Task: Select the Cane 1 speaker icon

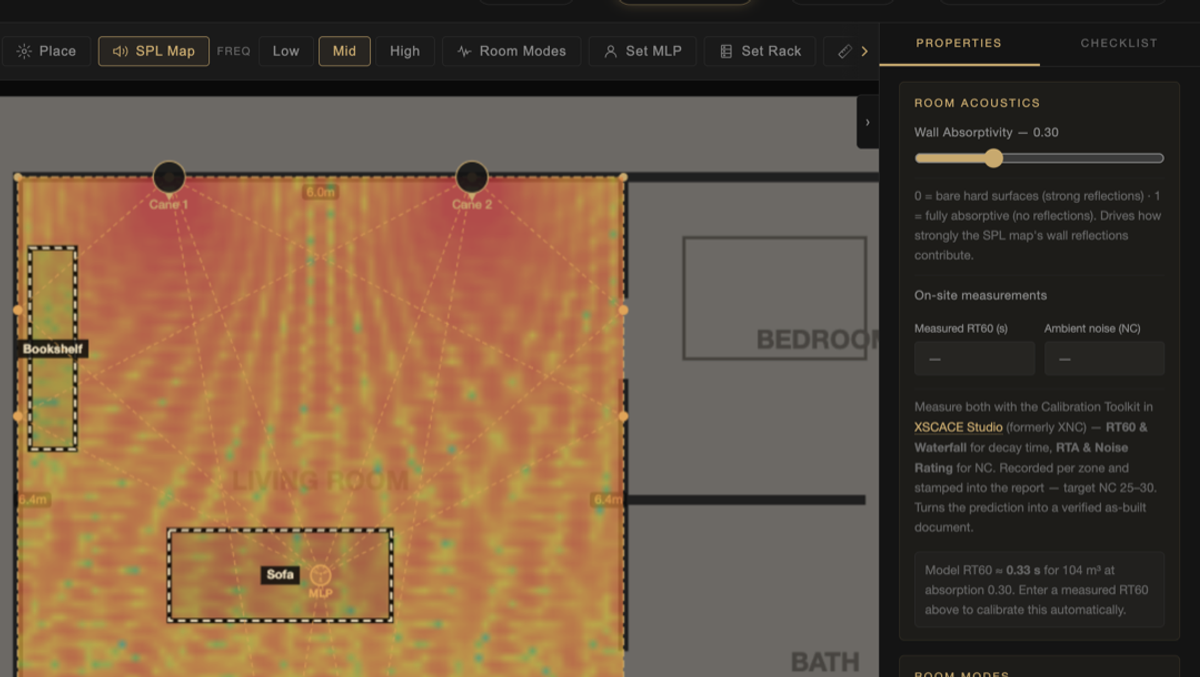Action: point(169,178)
